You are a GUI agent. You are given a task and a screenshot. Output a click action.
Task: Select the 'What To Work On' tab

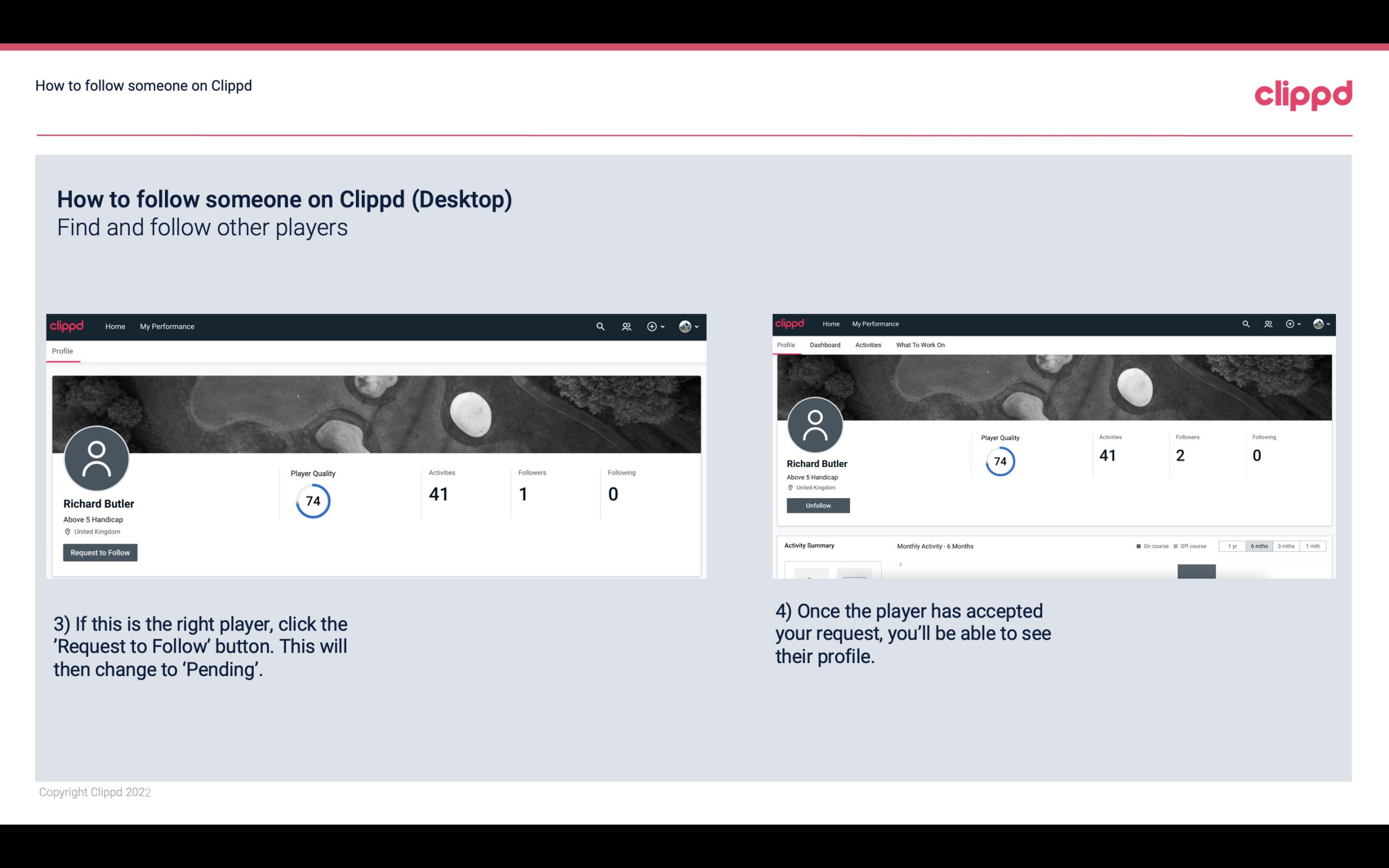point(920,345)
